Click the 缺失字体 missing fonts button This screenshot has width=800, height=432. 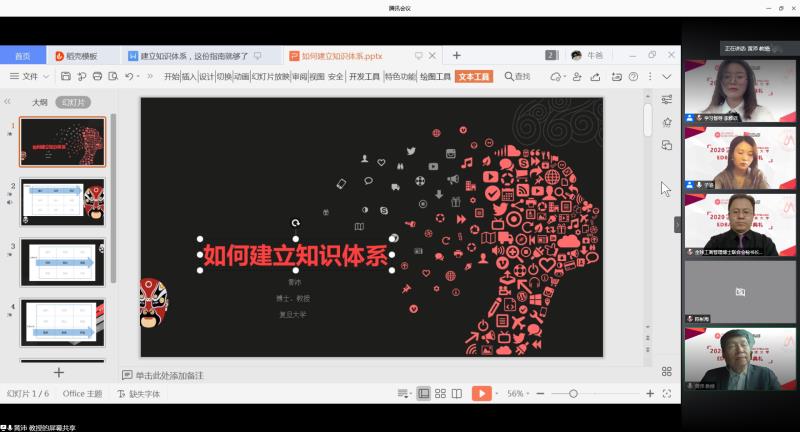[x=138, y=394]
